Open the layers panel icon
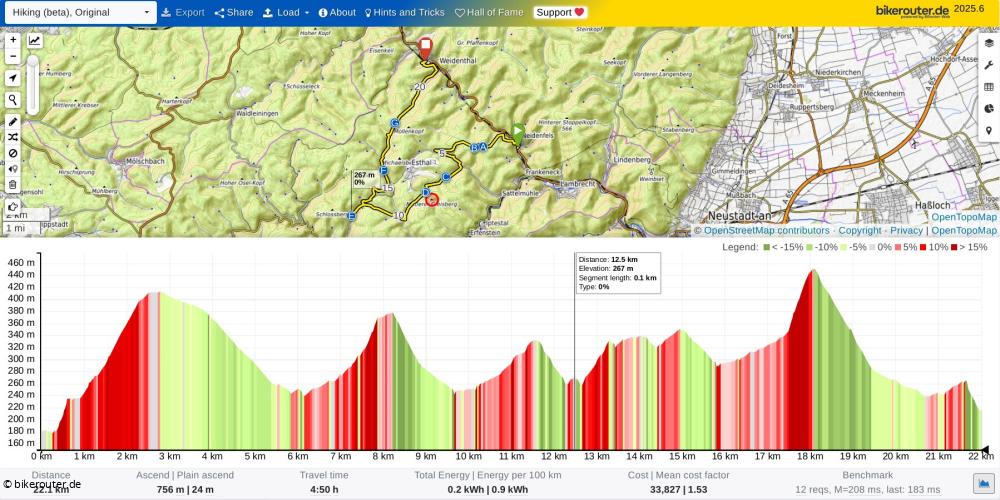Viewport: 1000px width, 500px height. (988, 43)
